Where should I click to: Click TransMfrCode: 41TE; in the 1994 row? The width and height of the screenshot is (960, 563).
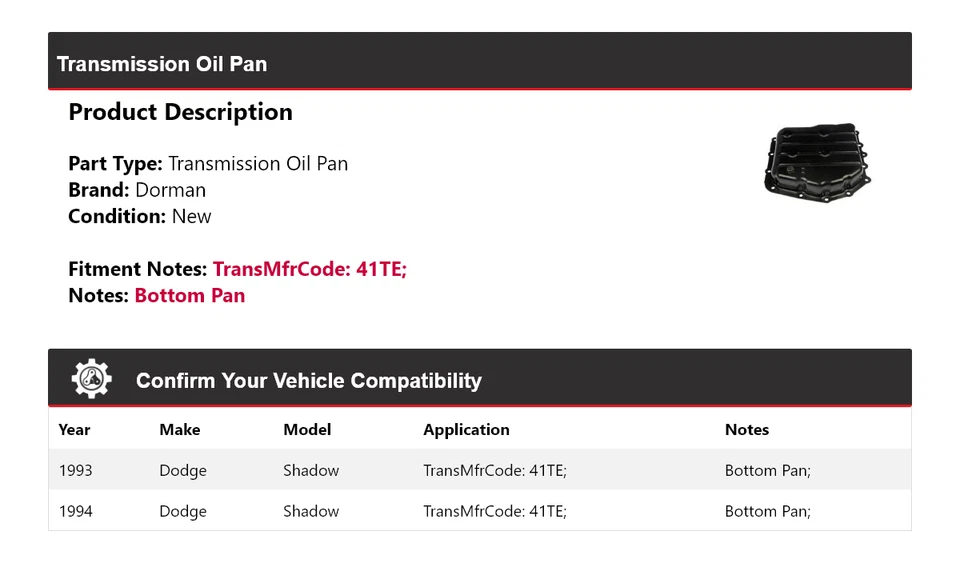[495, 511]
